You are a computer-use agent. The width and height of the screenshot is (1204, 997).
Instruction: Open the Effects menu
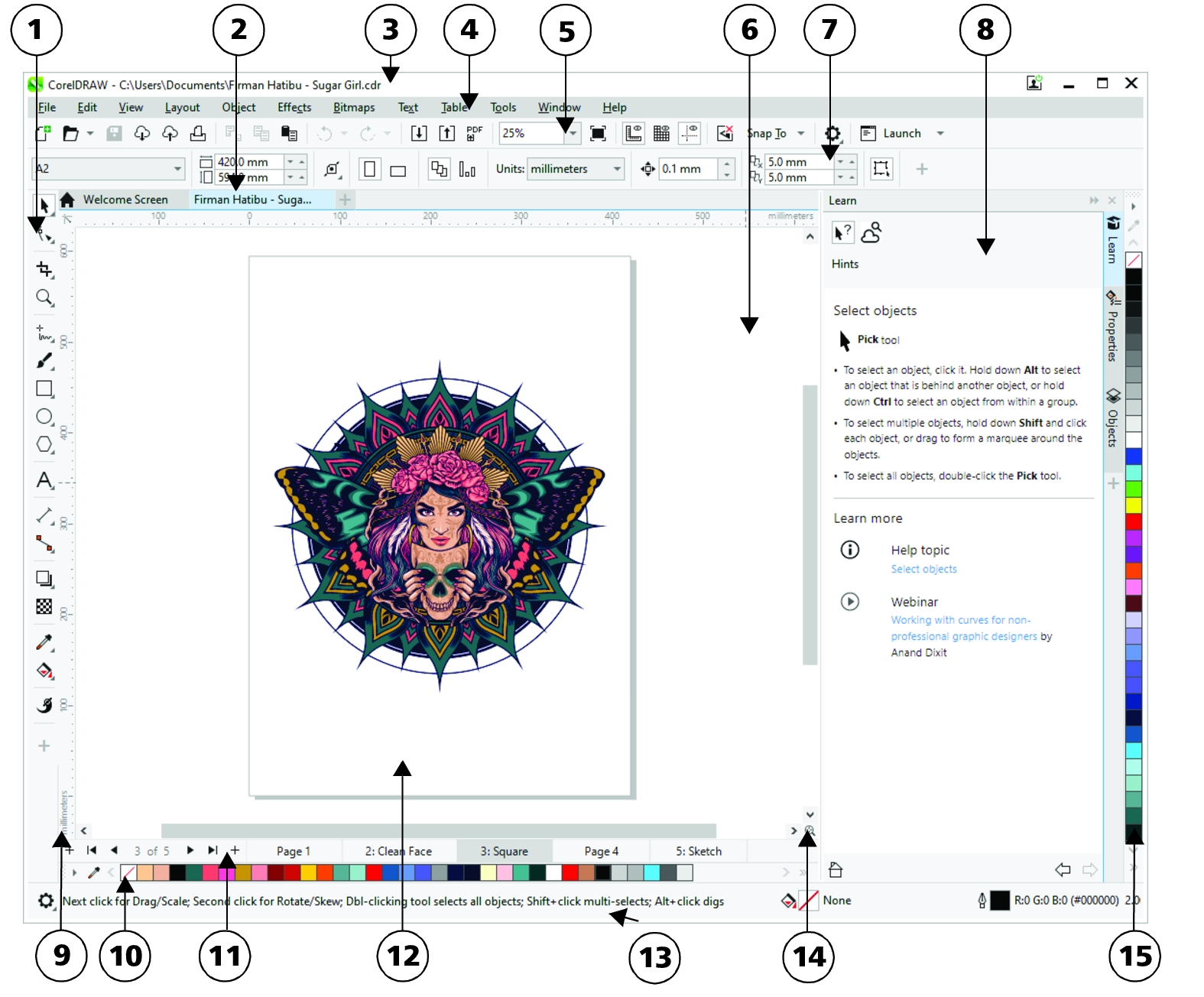coord(294,108)
